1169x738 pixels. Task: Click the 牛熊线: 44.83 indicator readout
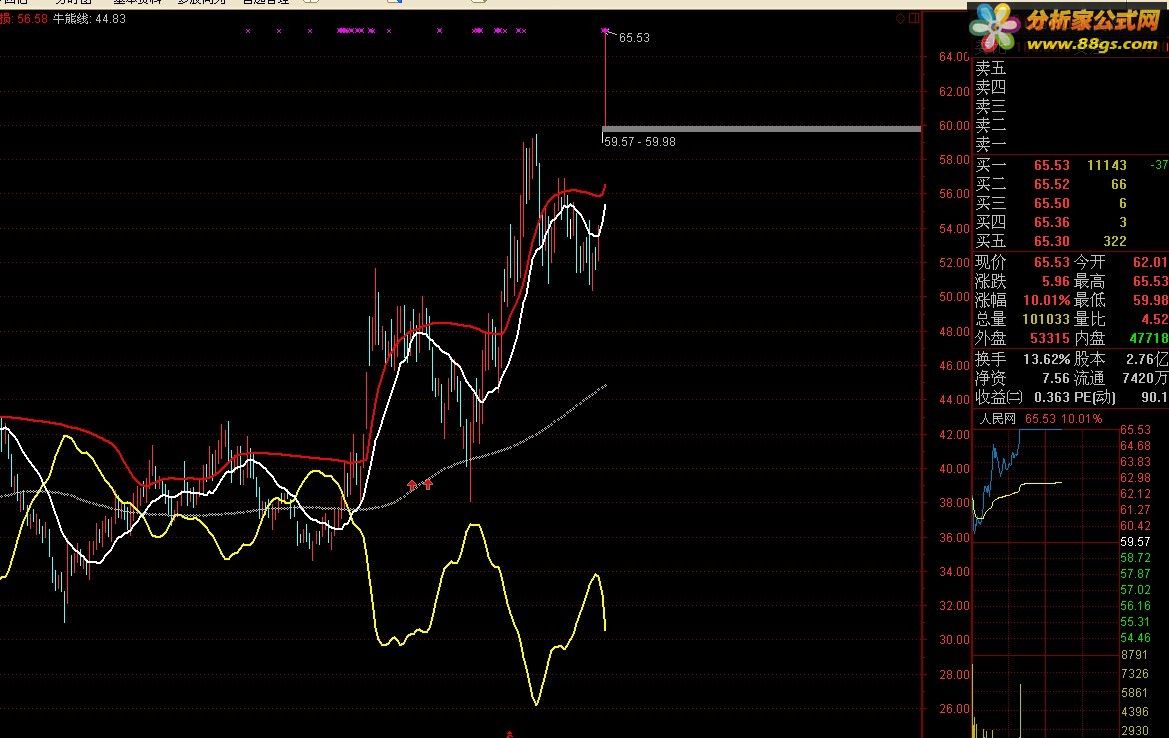tap(89, 19)
